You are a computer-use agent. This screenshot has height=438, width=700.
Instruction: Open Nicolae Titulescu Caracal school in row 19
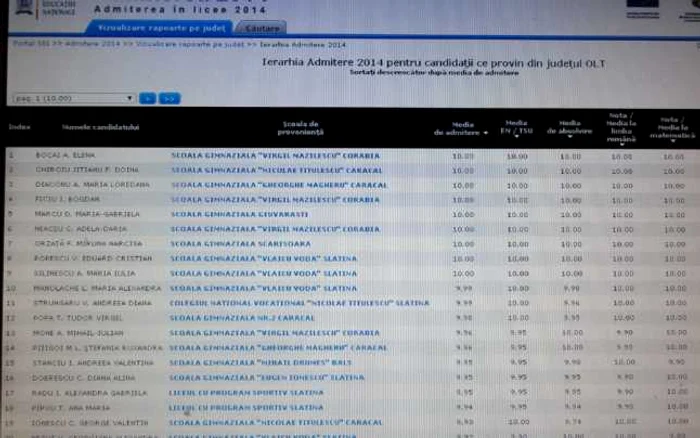[275, 422]
